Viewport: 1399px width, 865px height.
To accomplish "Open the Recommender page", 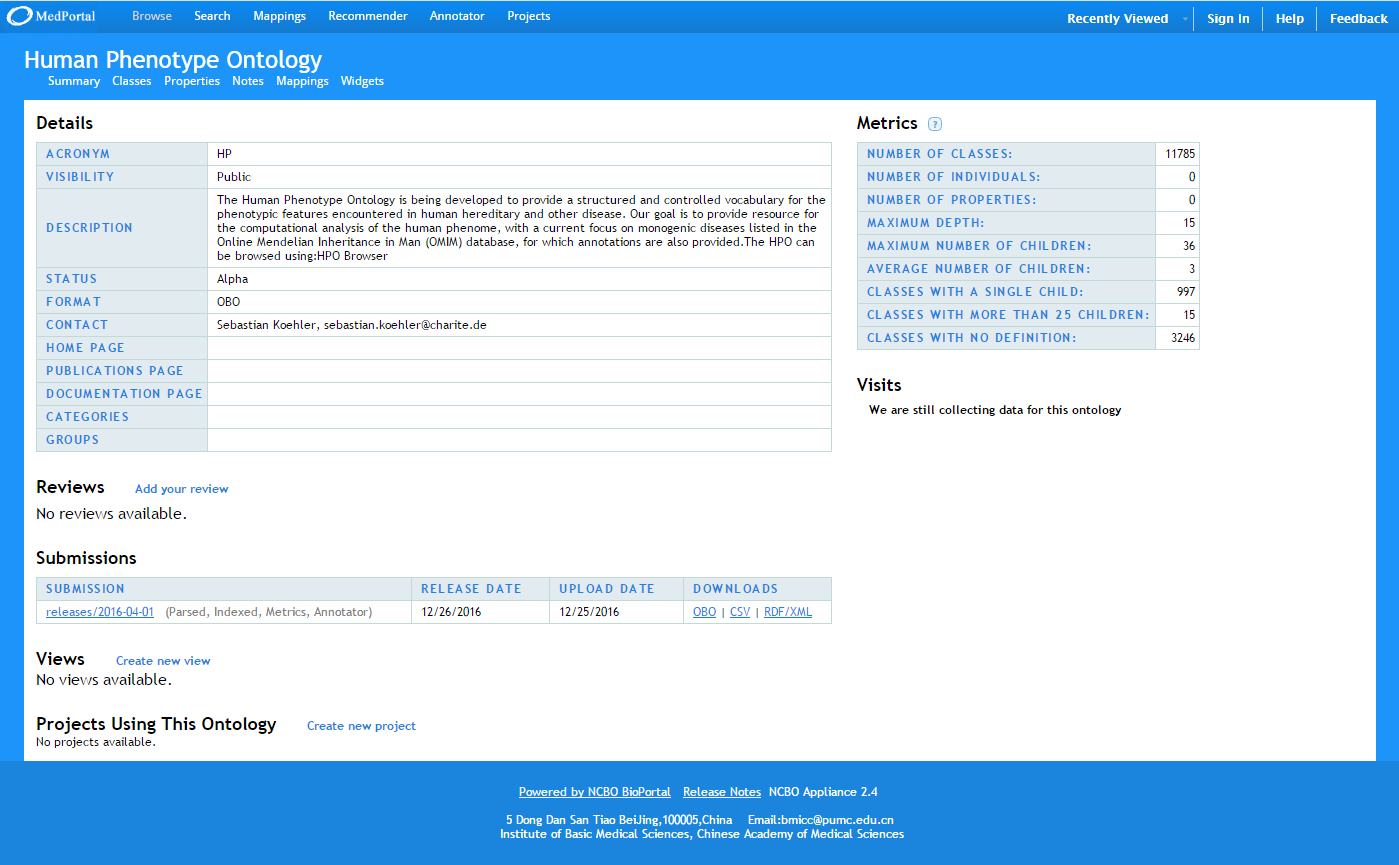I will [x=368, y=16].
